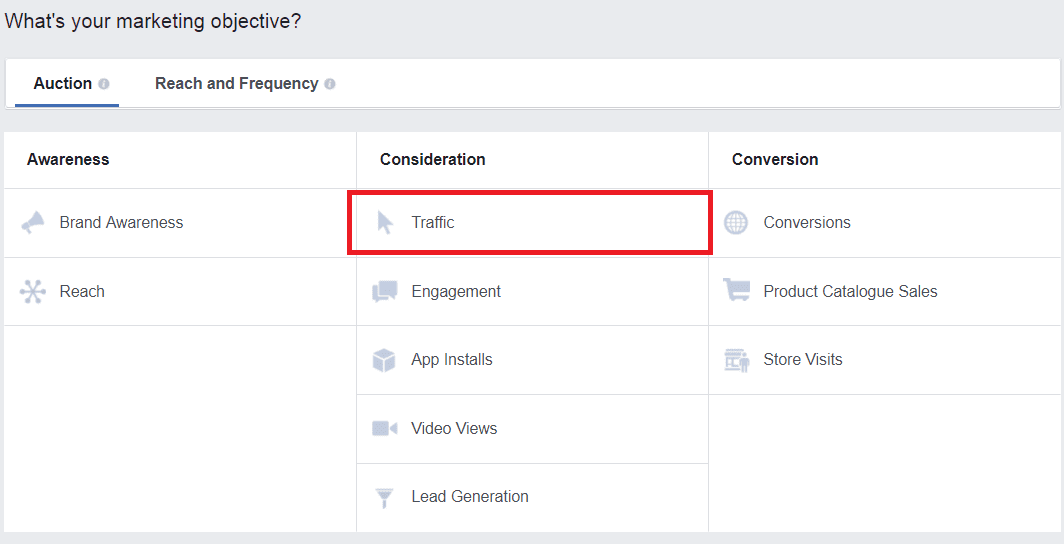Click the Conversion column header
This screenshot has height=544, width=1064.
tap(775, 160)
